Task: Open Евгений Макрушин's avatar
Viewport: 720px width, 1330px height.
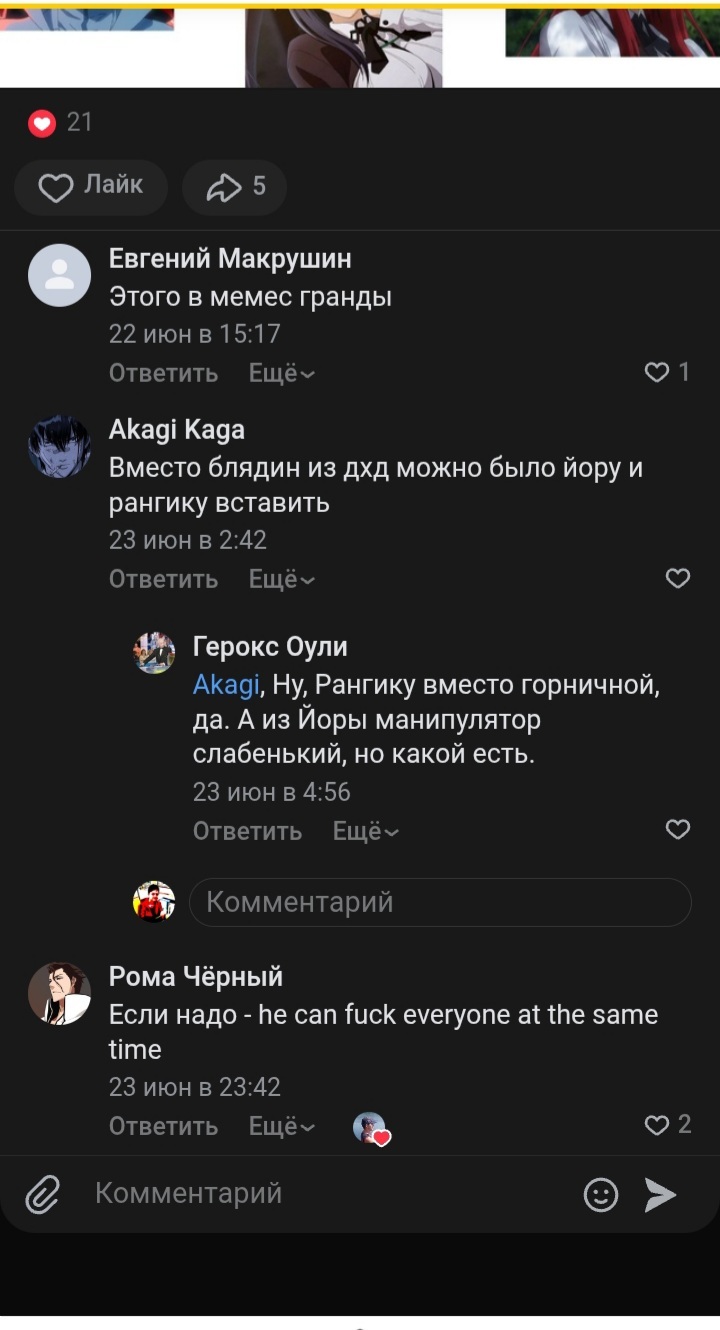Action: pyautogui.click(x=59, y=275)
